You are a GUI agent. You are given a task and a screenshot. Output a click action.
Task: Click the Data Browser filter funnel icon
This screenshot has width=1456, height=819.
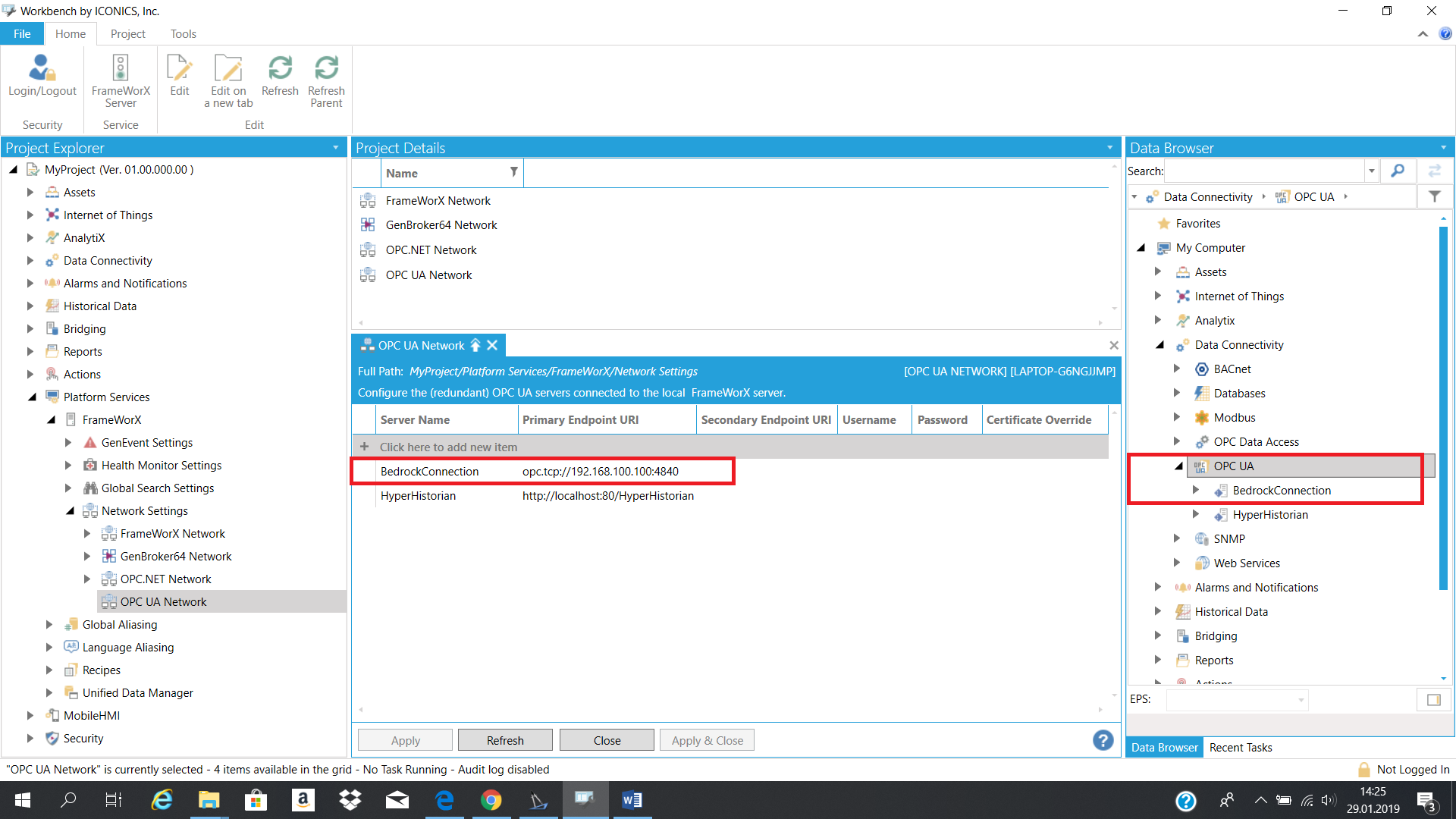click(1435, 196)
